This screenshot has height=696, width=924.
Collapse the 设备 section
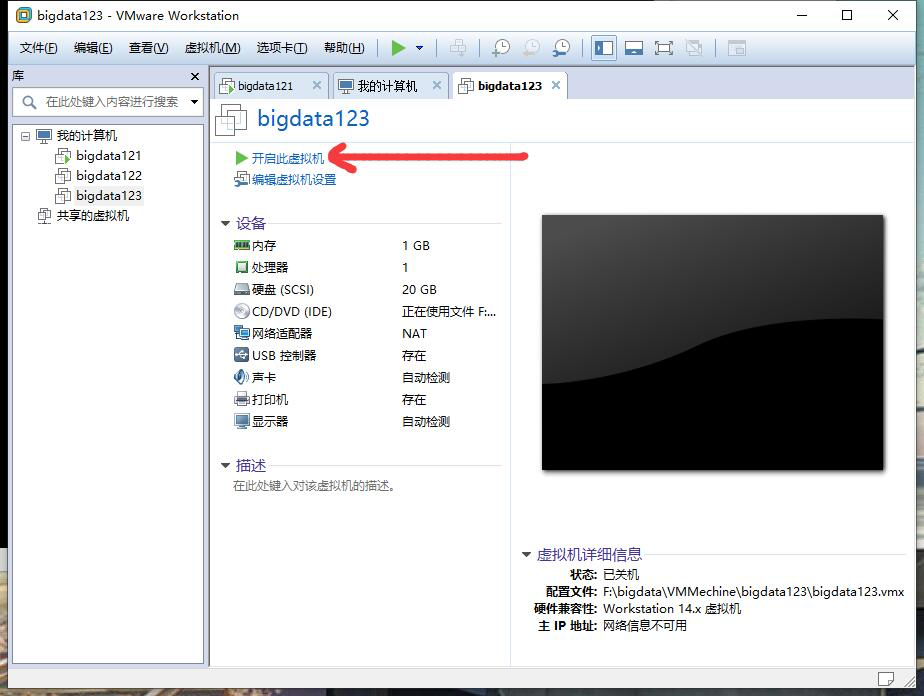pos(225,223)
